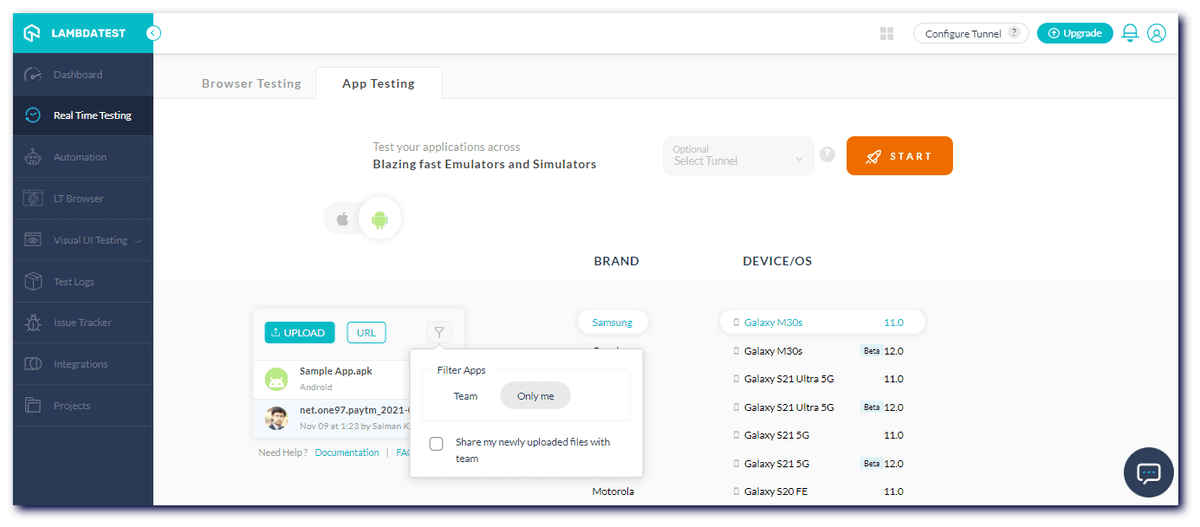Click the LT Browser icon
This screenshot has height=527, width=1200.
(x=33, y=198)
